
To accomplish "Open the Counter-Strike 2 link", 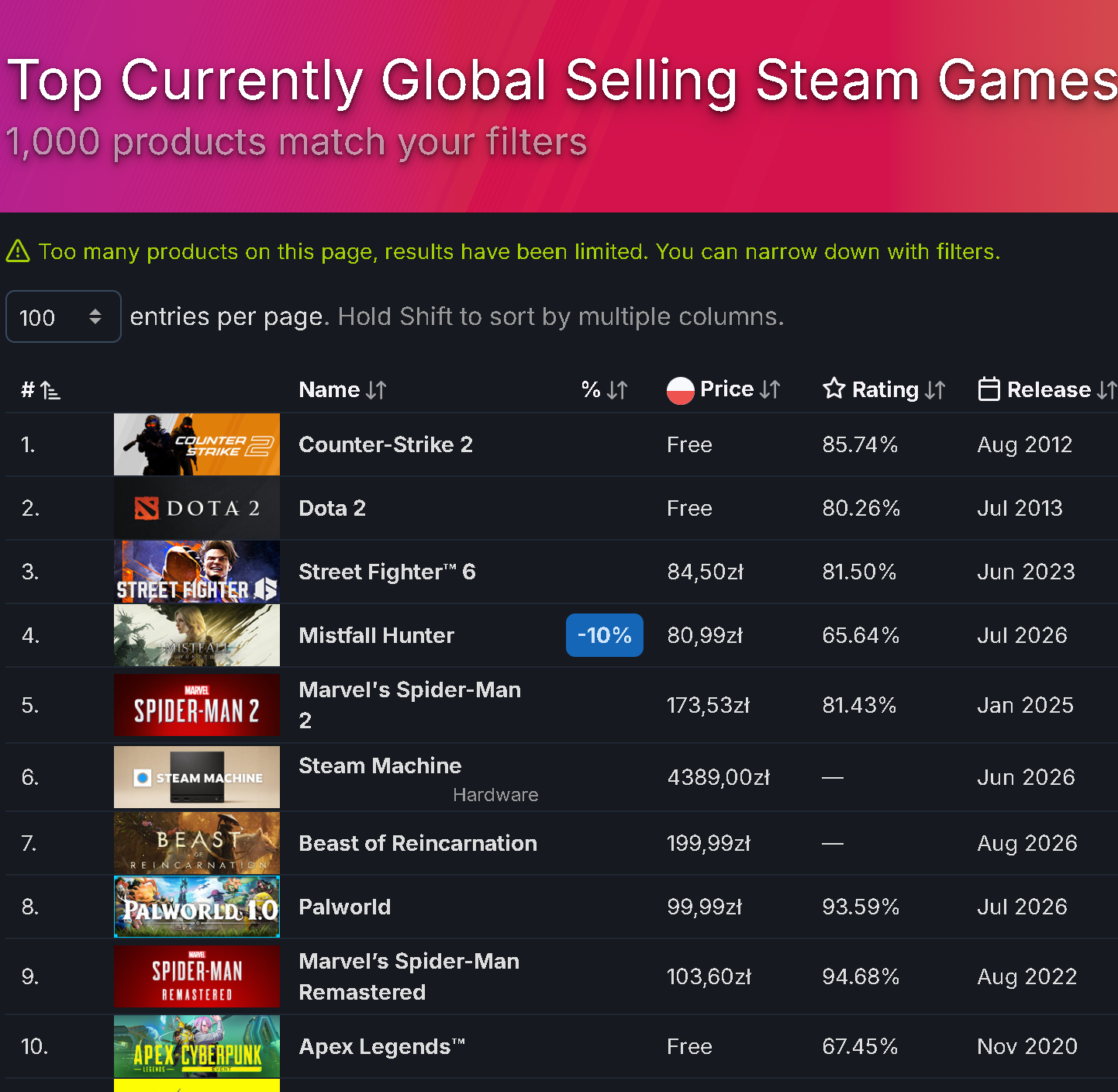I will coord(386,444).
